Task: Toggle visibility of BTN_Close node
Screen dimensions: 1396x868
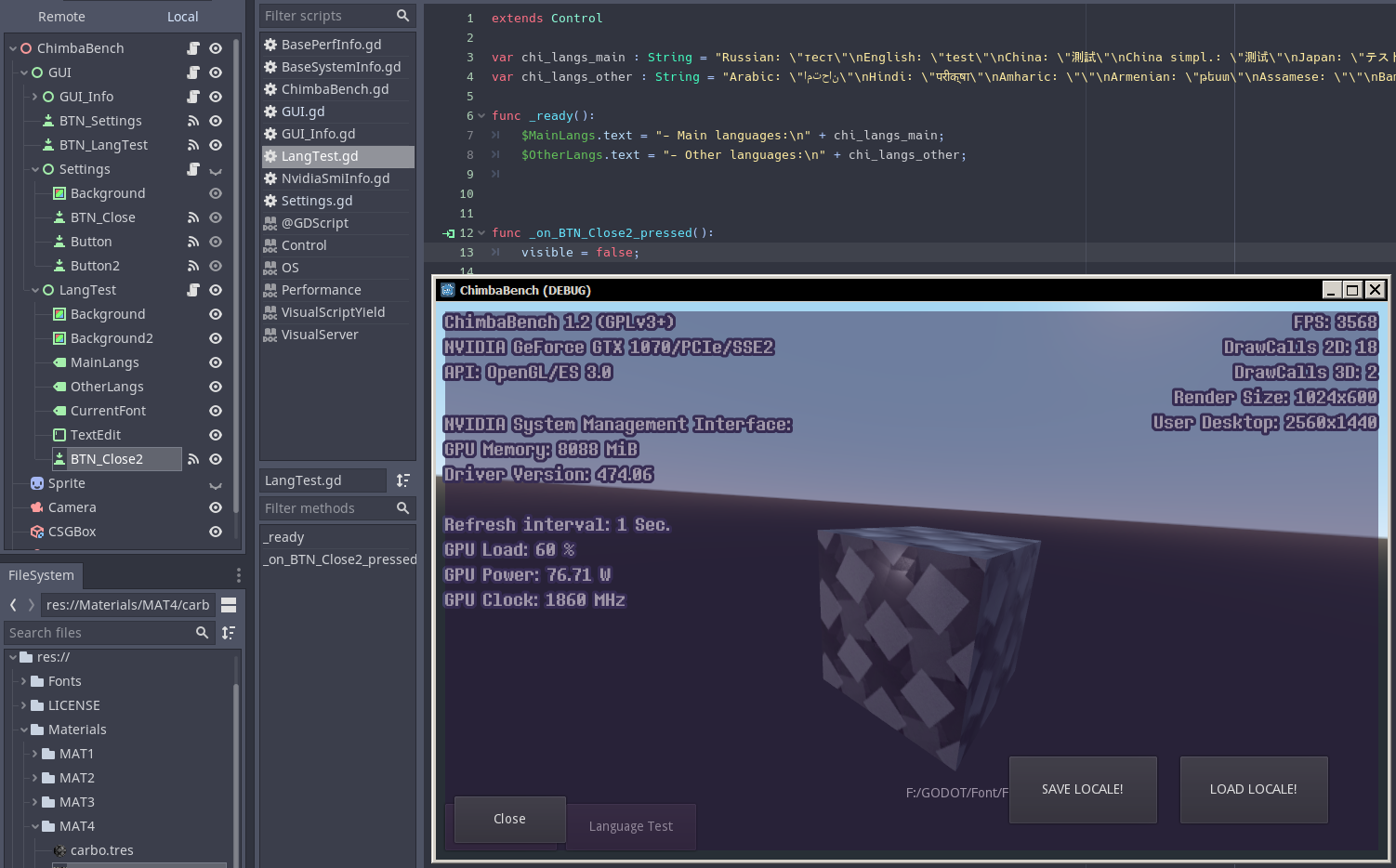Action: tap(216, 217)
